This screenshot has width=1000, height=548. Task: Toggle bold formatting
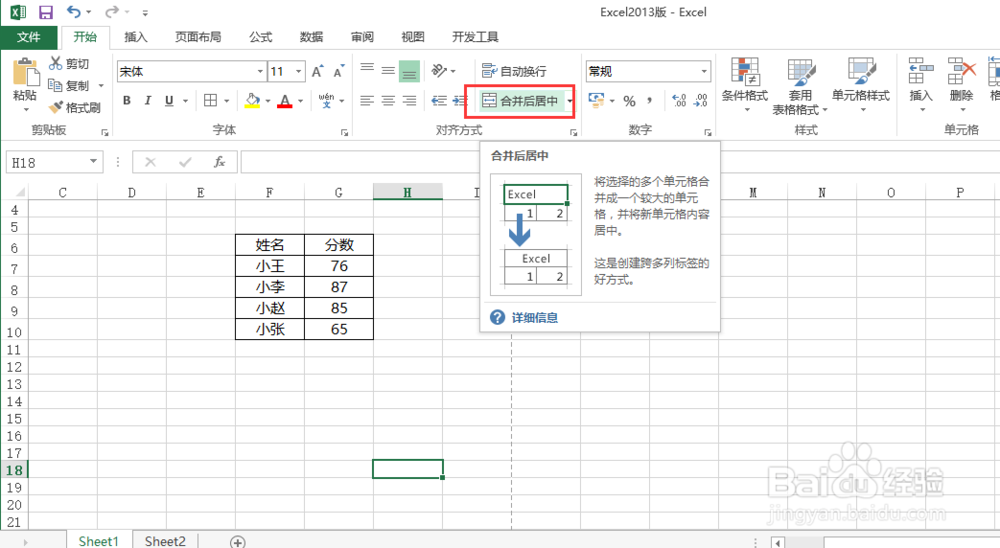(127, 100)
